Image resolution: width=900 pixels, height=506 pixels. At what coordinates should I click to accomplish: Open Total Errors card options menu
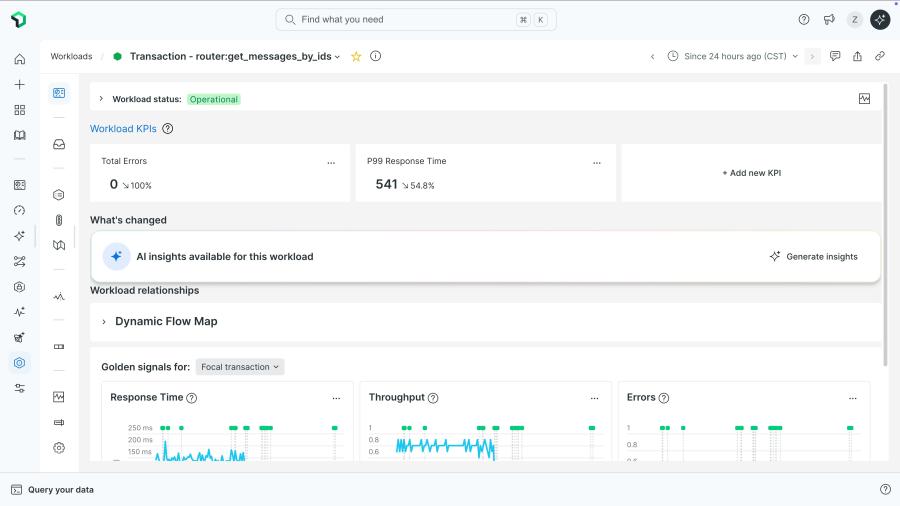(x=331, y=163)
